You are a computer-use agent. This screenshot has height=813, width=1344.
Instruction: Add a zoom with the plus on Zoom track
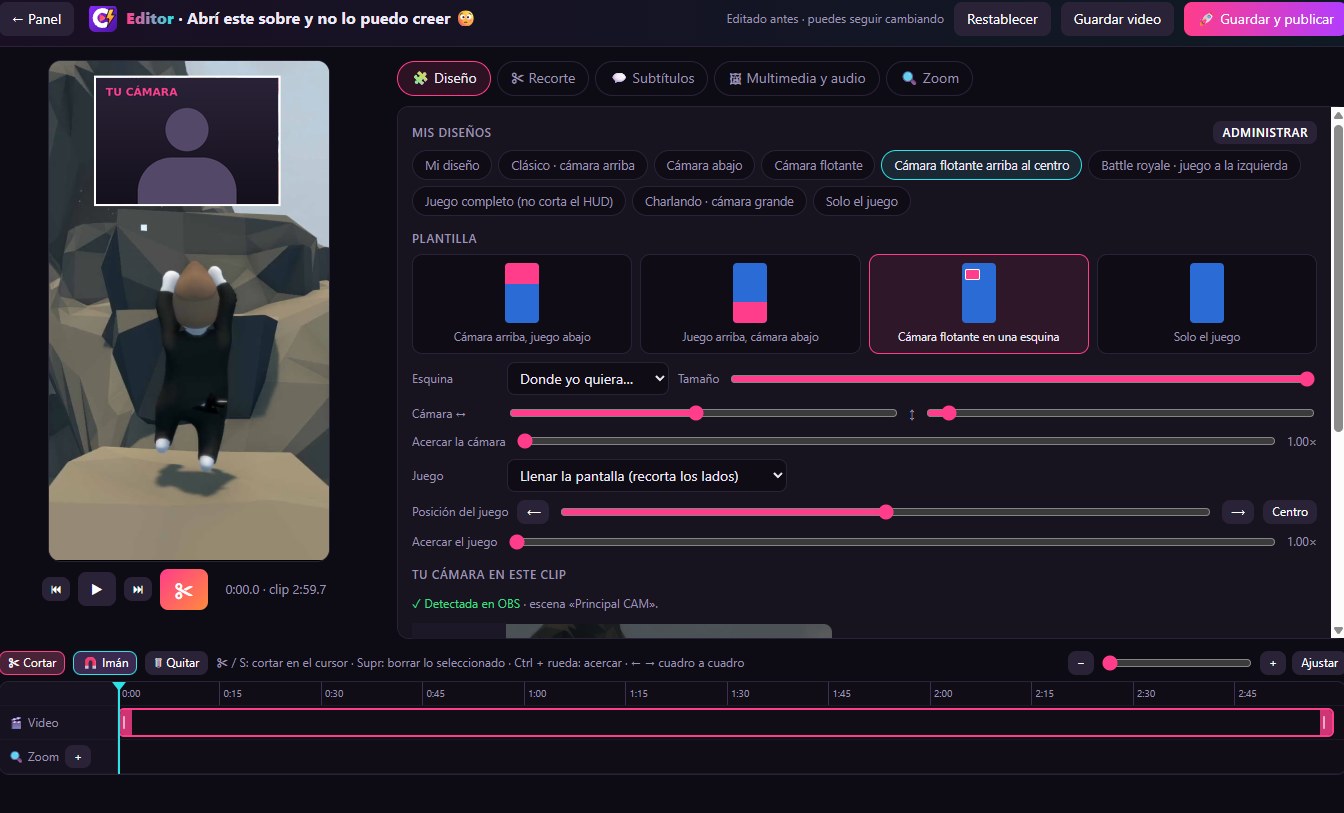point(78,757)
